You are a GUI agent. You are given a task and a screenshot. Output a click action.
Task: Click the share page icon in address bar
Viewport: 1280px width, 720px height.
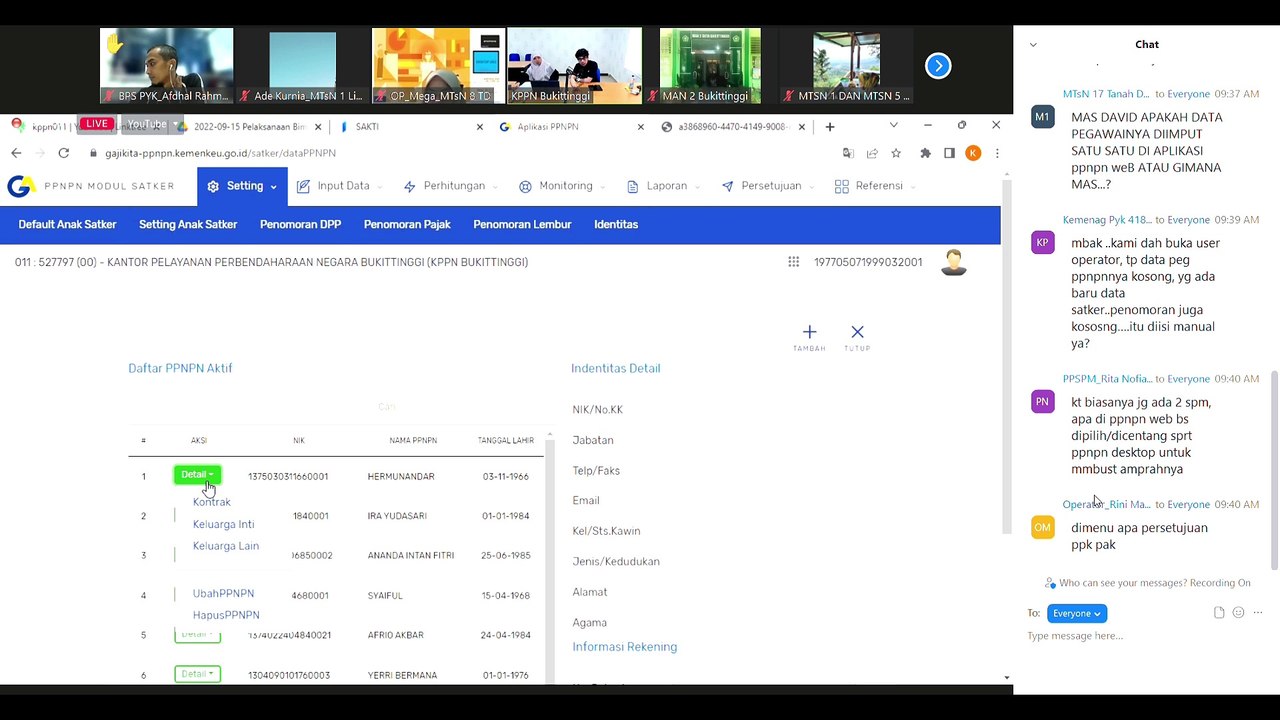872,153
